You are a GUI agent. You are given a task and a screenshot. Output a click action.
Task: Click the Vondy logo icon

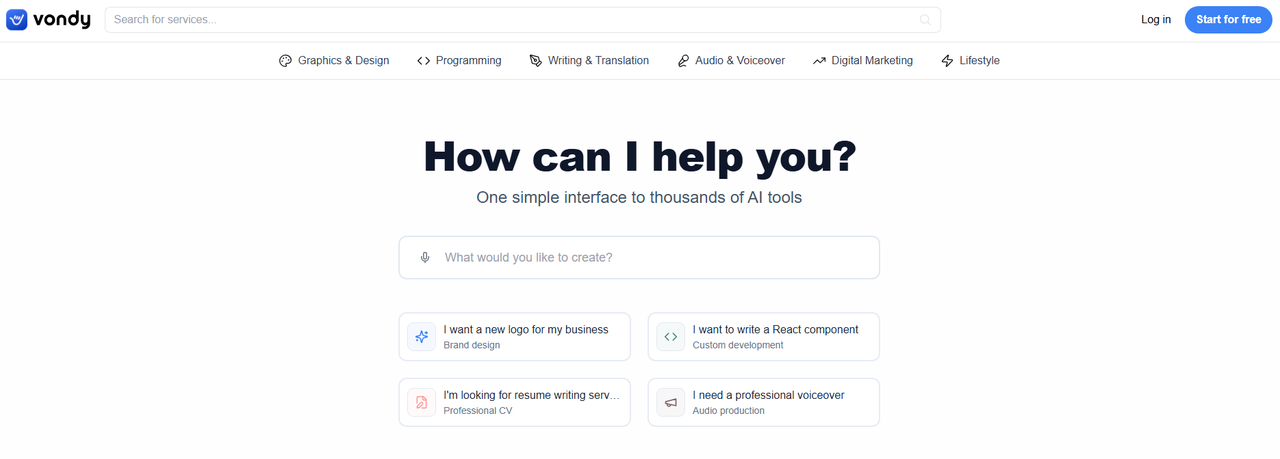pos(17,20)
